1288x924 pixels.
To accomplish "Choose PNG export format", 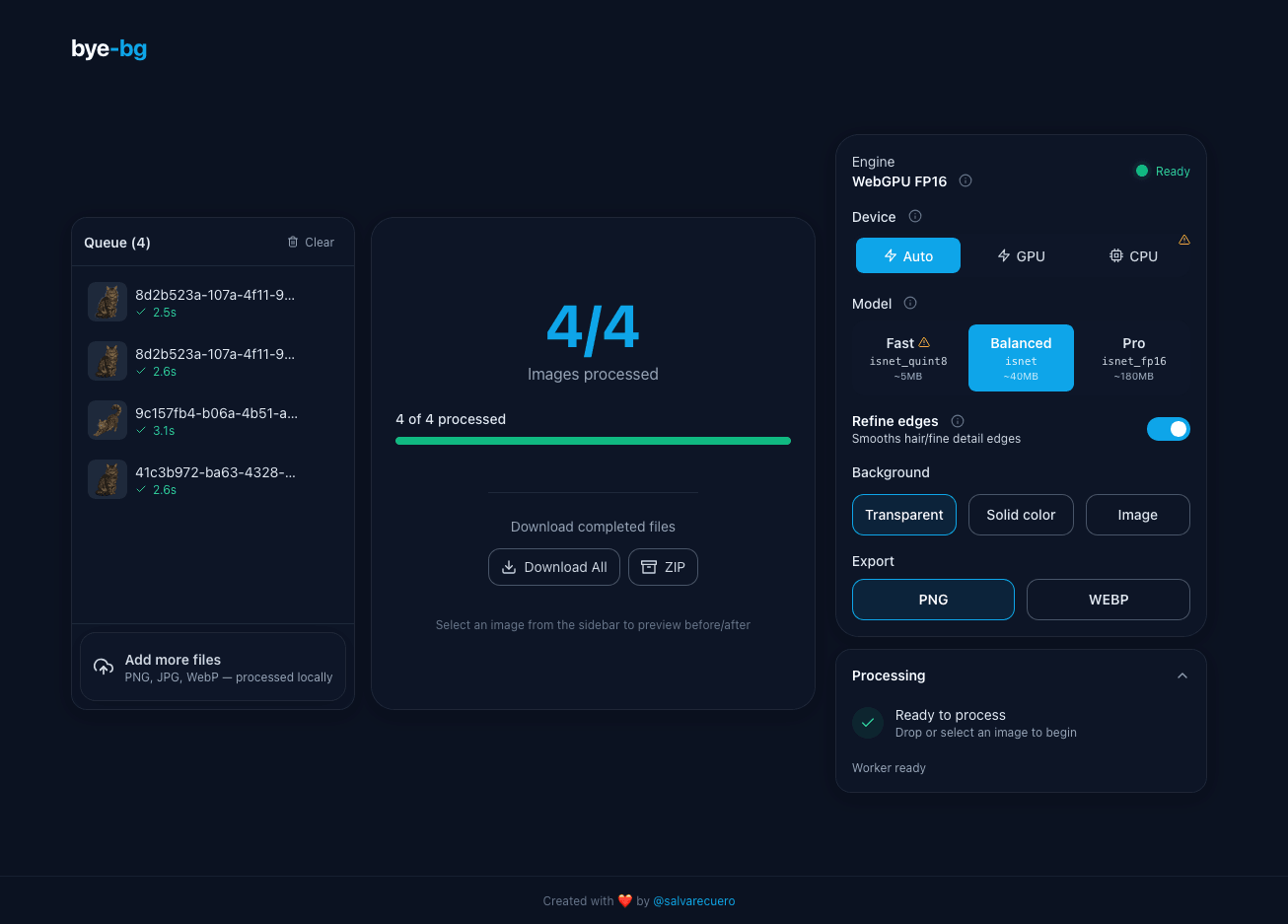I will (933, 600).
